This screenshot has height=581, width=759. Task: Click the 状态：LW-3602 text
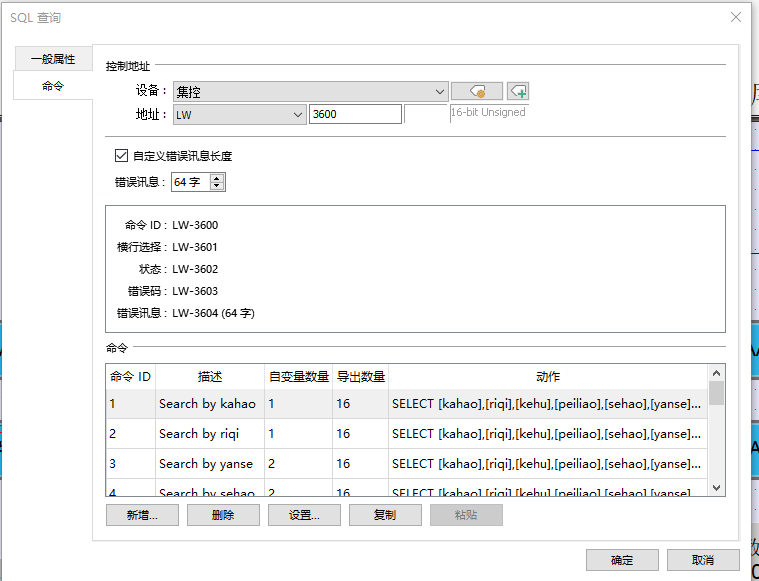coord(178,269)
